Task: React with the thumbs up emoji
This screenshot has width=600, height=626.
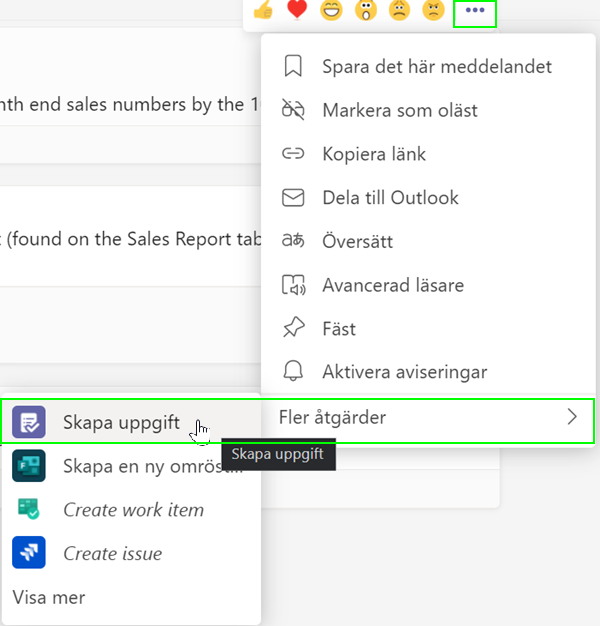Action: (263, 9)
